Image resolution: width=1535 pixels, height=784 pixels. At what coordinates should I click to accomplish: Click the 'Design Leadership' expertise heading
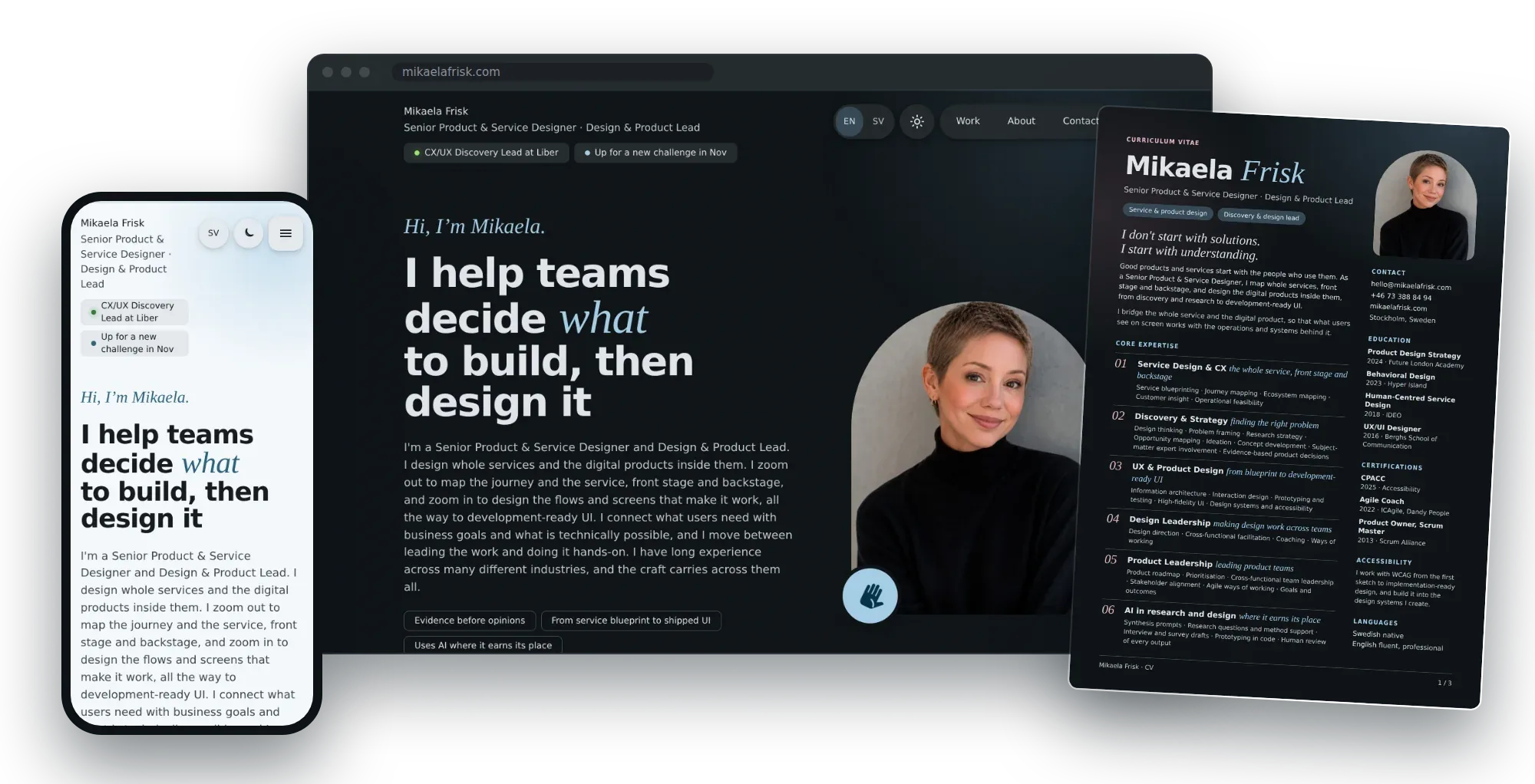pos(1169,521)
